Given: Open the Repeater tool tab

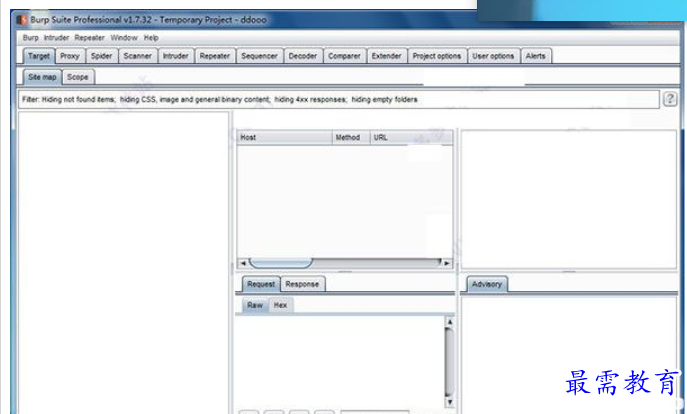Looking at the screenshot, I should 215,56.
